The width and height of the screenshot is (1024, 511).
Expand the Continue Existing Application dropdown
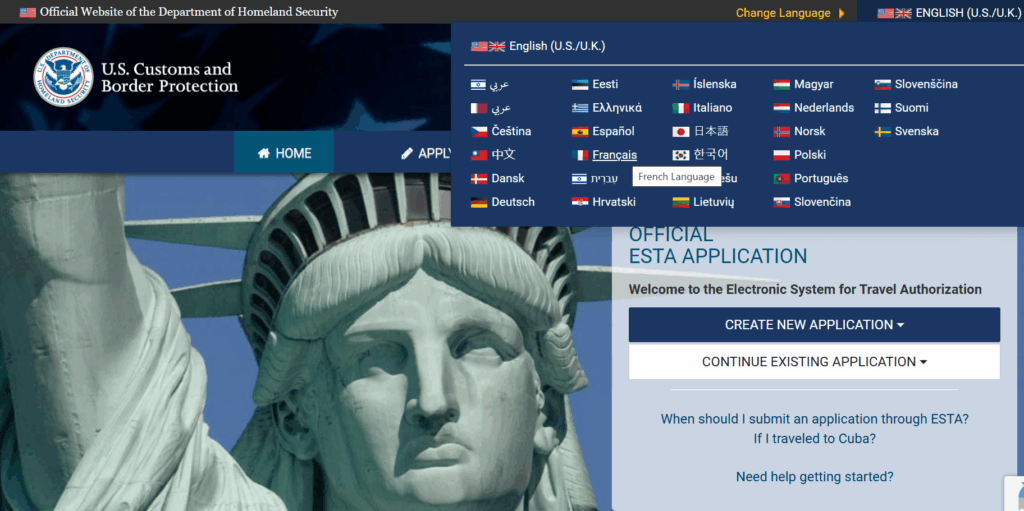(x=814, y=362)
